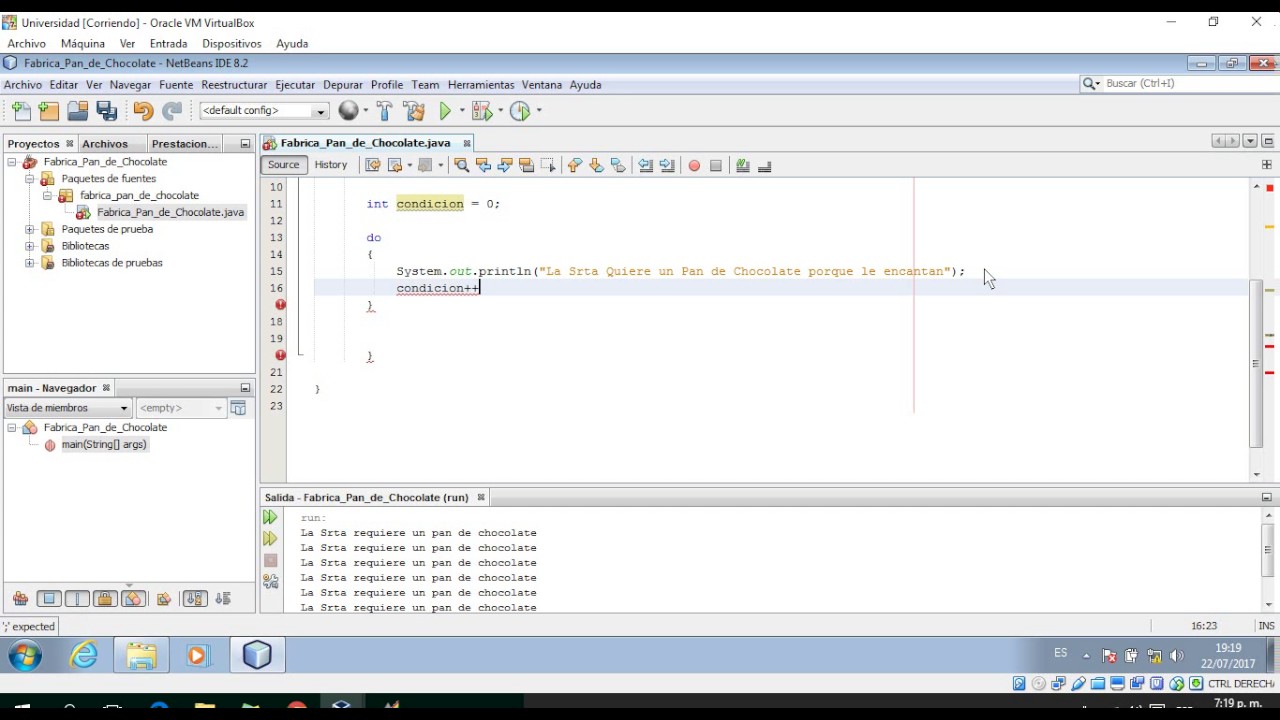
Task: Click Shift Line Right icon
Action: (667, 165)
